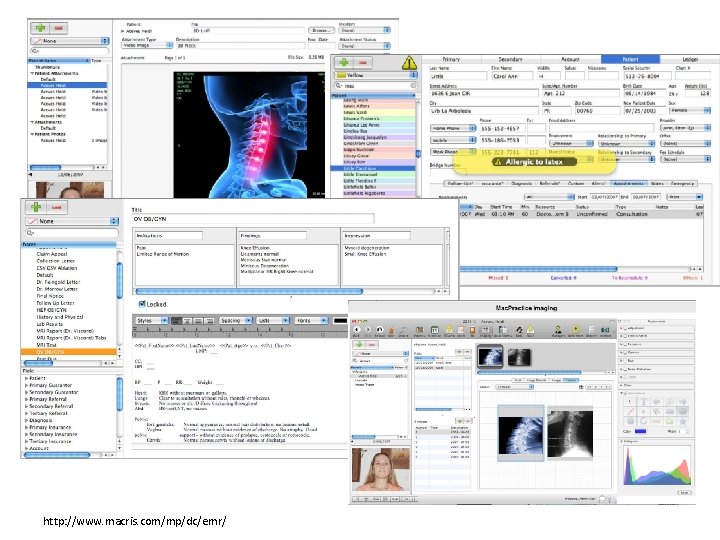Click the green plus icon in Attachments window
720x540 pixels.
[40, 28]
